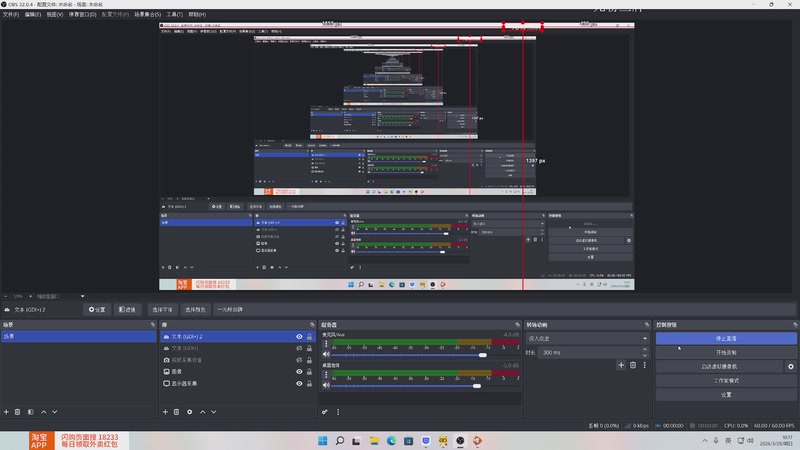Toggle lock on 显示器采集 source
The image size is (800, 450).
coord(309,384)
